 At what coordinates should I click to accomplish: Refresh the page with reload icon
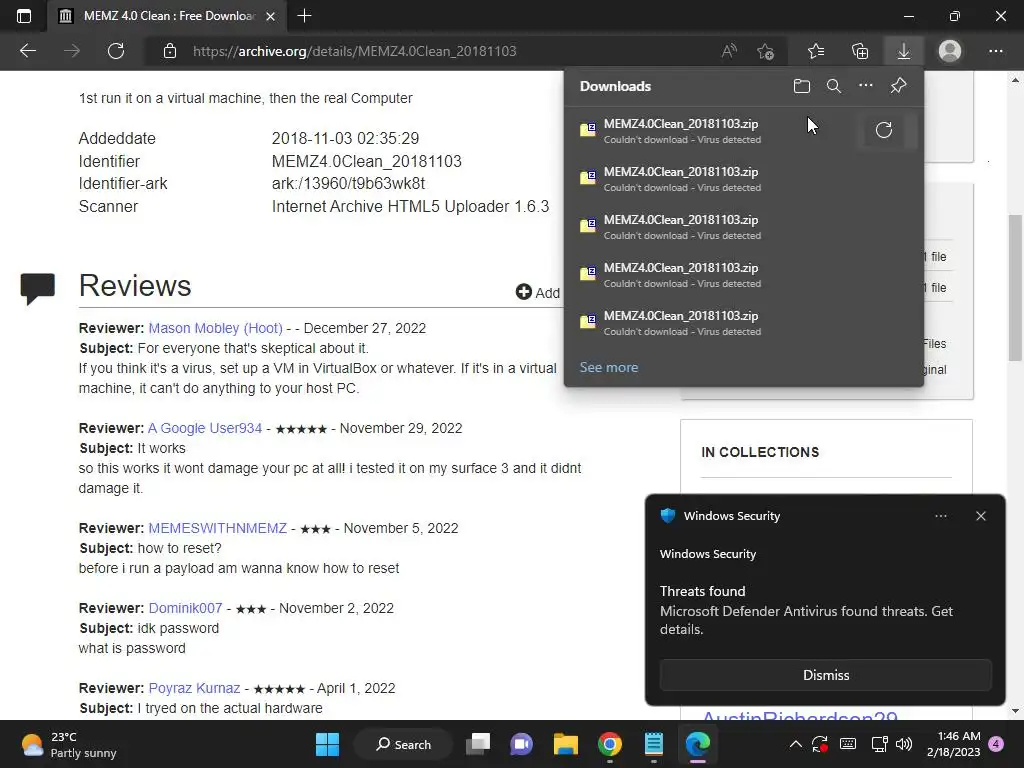pos(116,51)
